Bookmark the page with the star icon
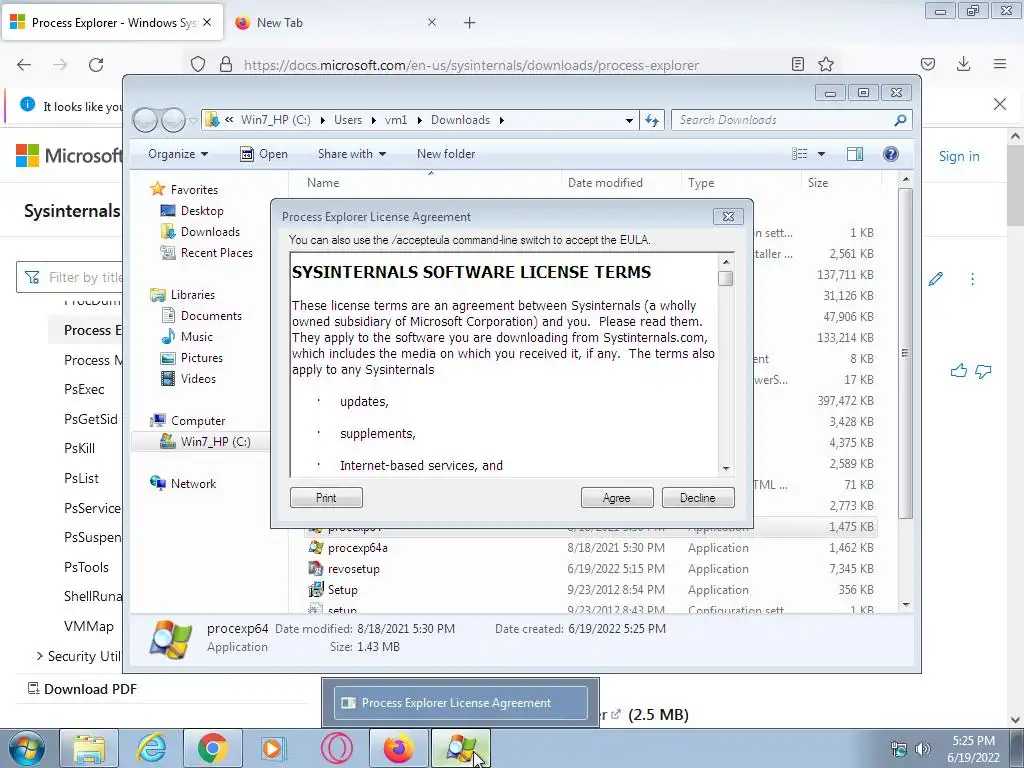Image resolution: width=1024 pixels, height=768 pixels. pos(825,64)
